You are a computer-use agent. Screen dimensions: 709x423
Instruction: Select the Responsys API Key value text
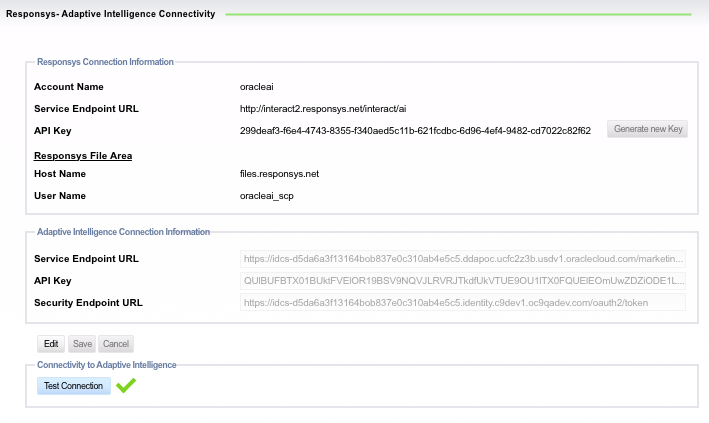point(415,131)
